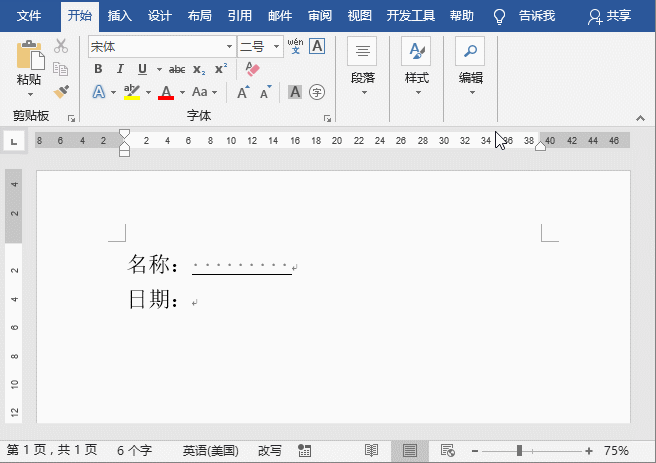The width and height of the screenshot is (656, 463).
Task: Open the font name dropdown 宋体
Action: (229, 46)
